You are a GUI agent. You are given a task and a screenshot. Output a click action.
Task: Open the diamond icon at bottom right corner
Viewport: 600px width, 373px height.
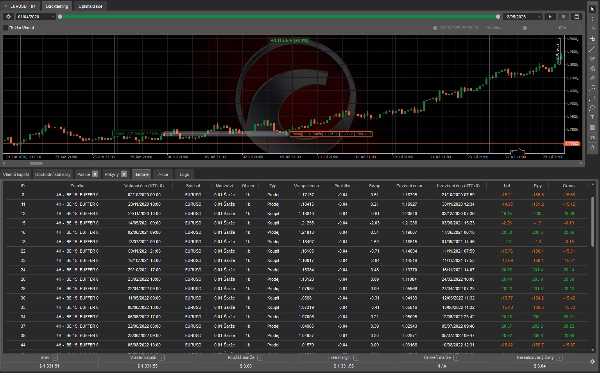[x=592, y=361]
